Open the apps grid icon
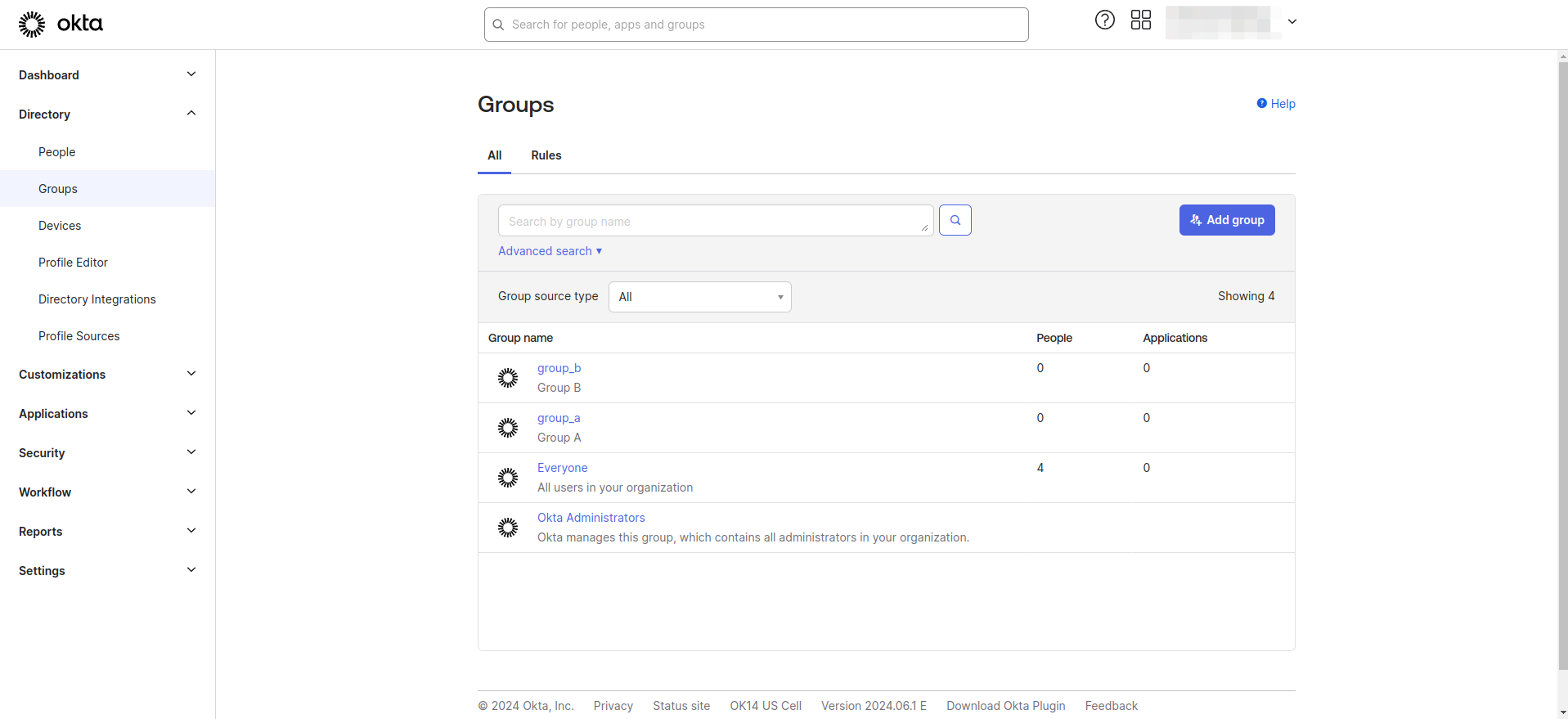Viewport: 1568px width, 719px height. (x=1140, y=20)
